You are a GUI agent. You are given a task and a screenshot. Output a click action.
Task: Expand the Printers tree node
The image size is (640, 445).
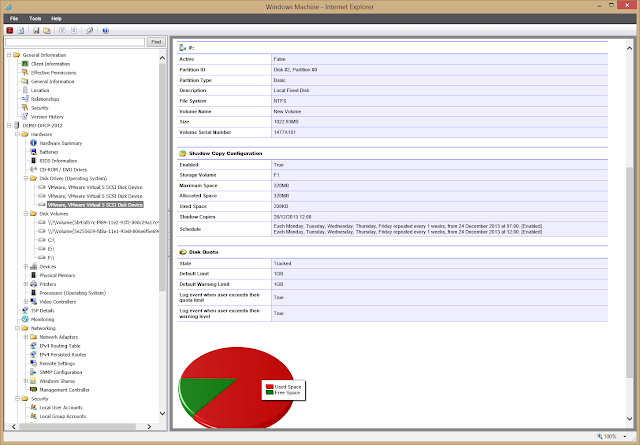[x=26, y=284]
